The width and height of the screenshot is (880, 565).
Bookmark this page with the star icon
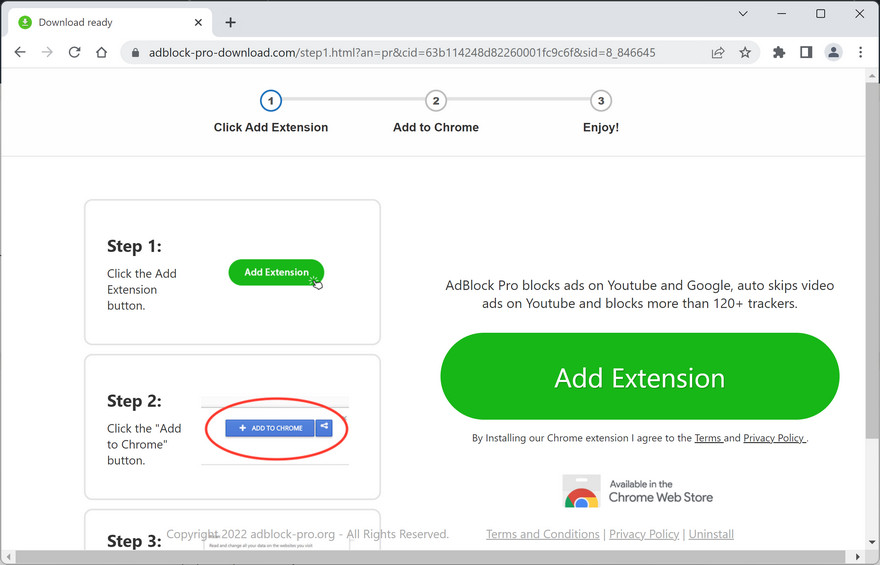[745, 52]
